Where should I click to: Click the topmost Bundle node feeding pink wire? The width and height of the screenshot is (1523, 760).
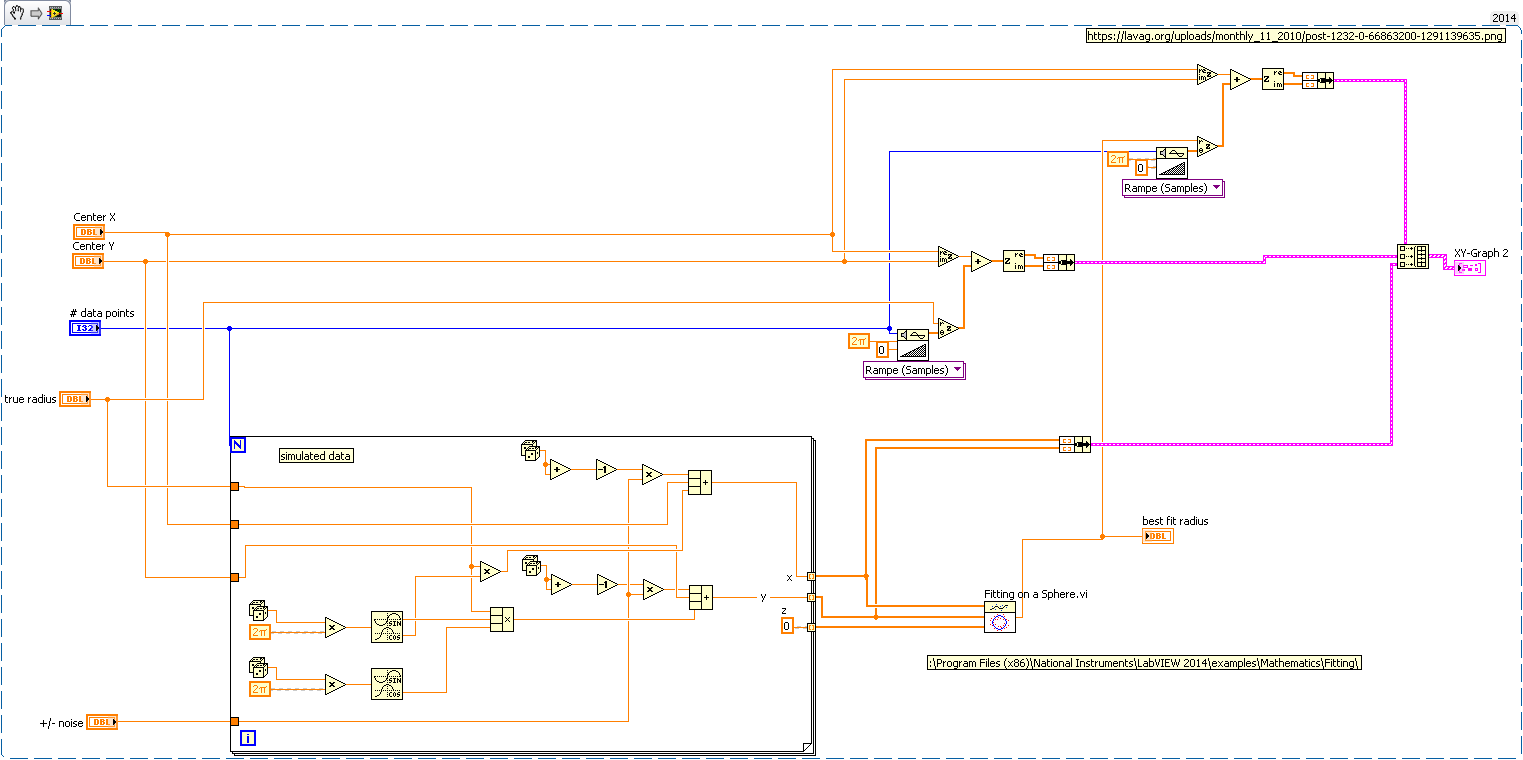(x=1318, y=80)
